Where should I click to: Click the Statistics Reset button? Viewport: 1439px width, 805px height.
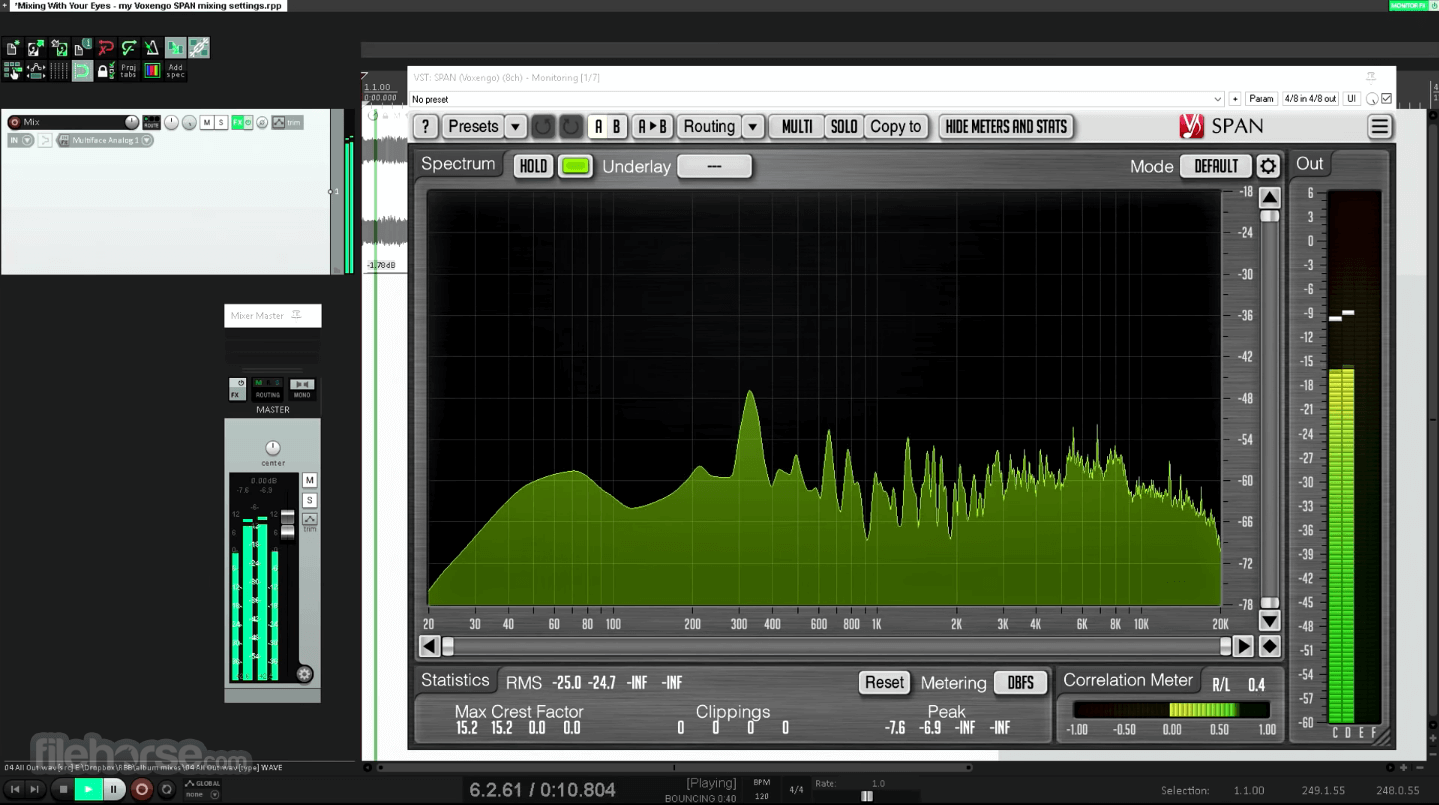click(x=884, y=683)
